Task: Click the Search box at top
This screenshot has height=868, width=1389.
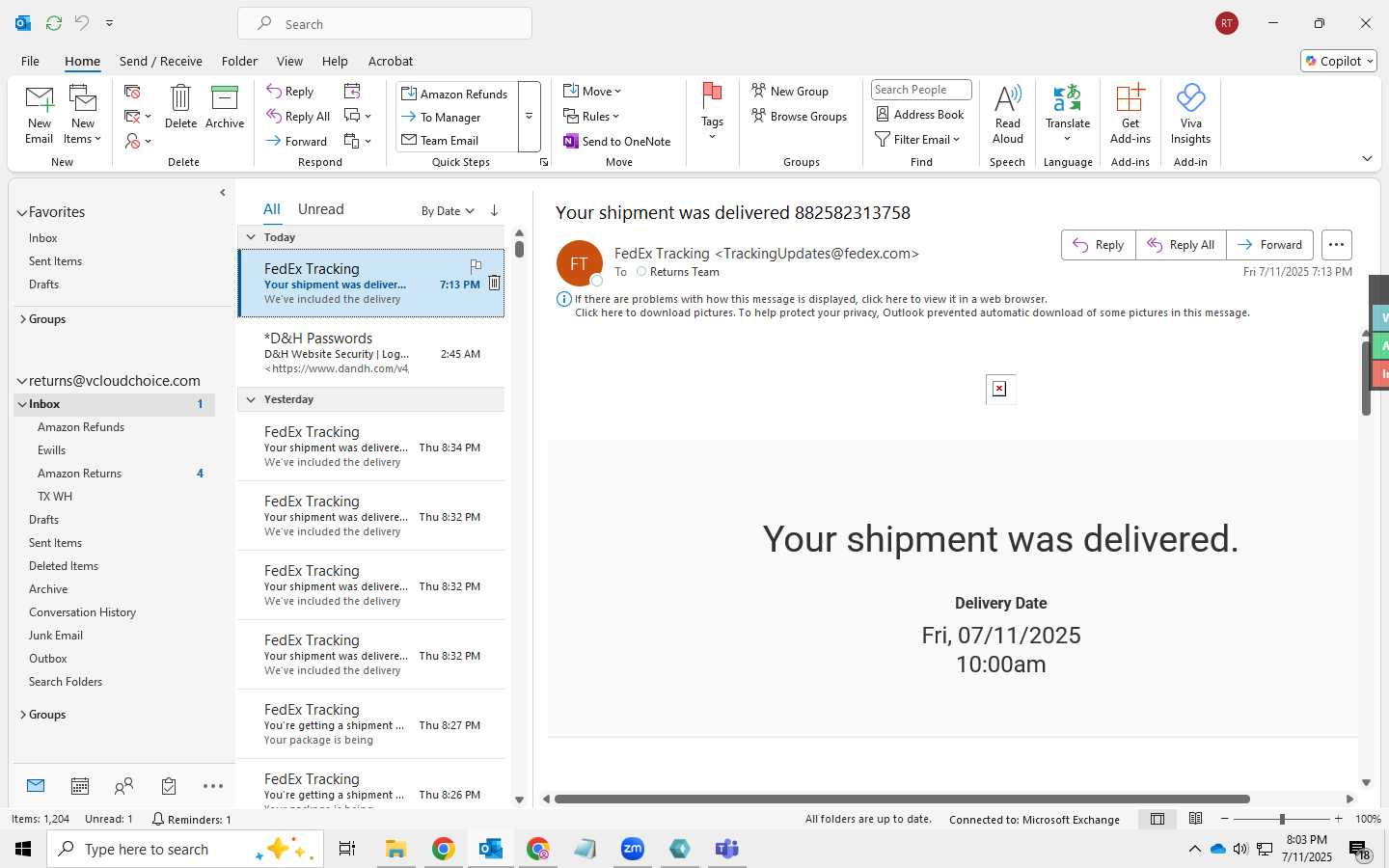Action: pos(385,23)
